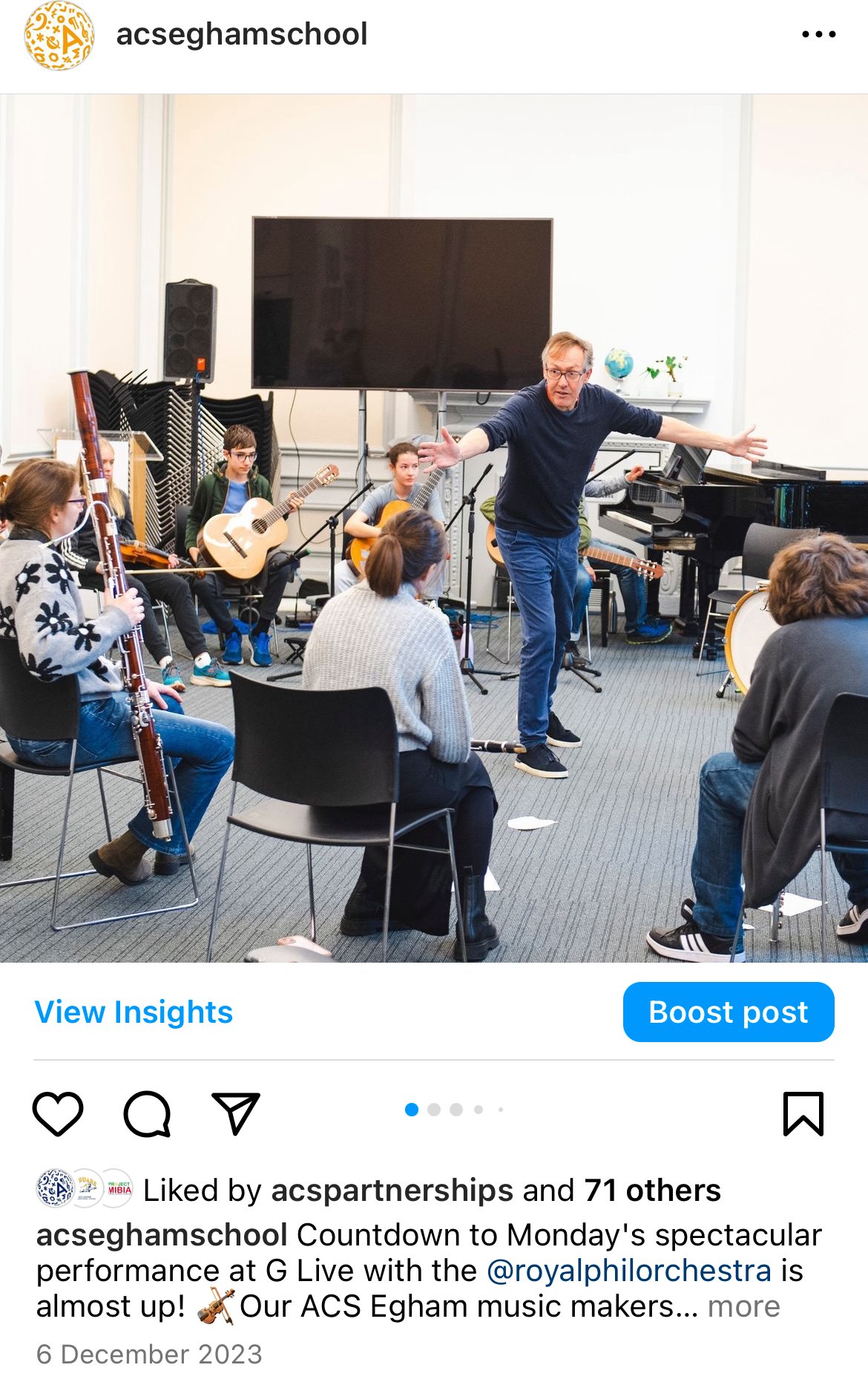This screenshot has height=1385, width=868.
Task: Tap the Project Mibia liker avatar
Action: coord(119,1188)
